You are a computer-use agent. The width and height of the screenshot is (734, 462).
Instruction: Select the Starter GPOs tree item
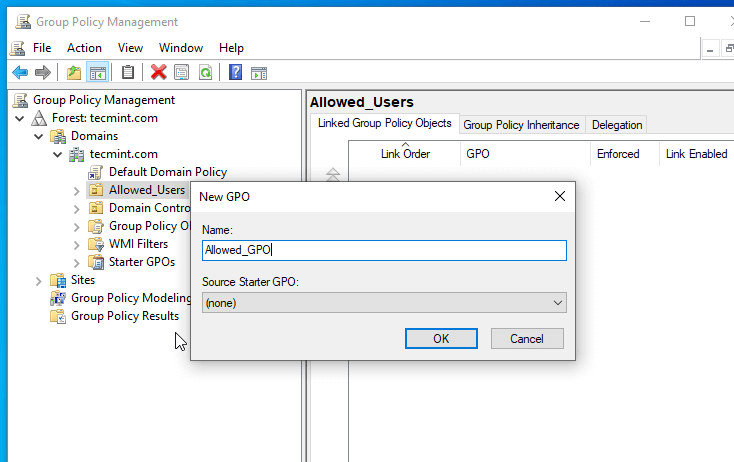(142, 262)
